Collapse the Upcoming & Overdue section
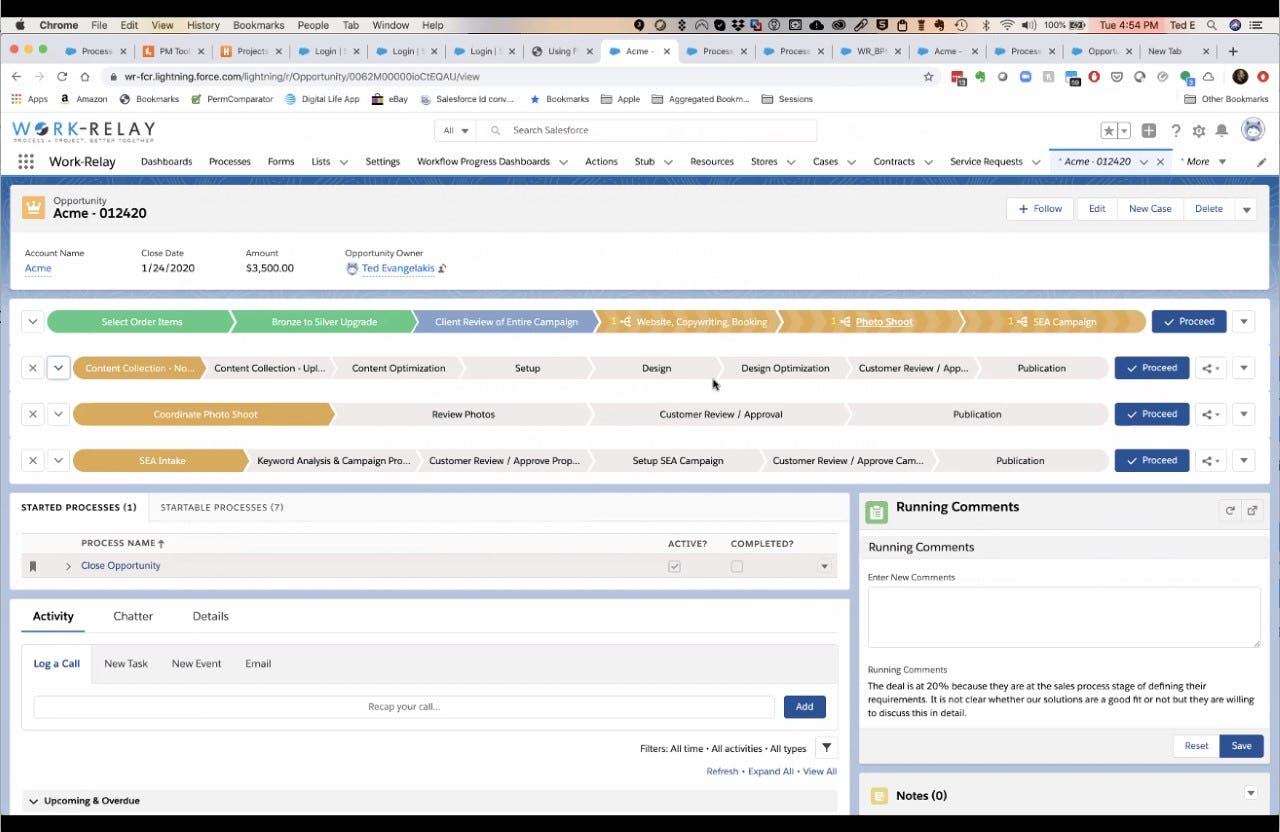This screenshot has height=832, width=1280. click(33, 800)
